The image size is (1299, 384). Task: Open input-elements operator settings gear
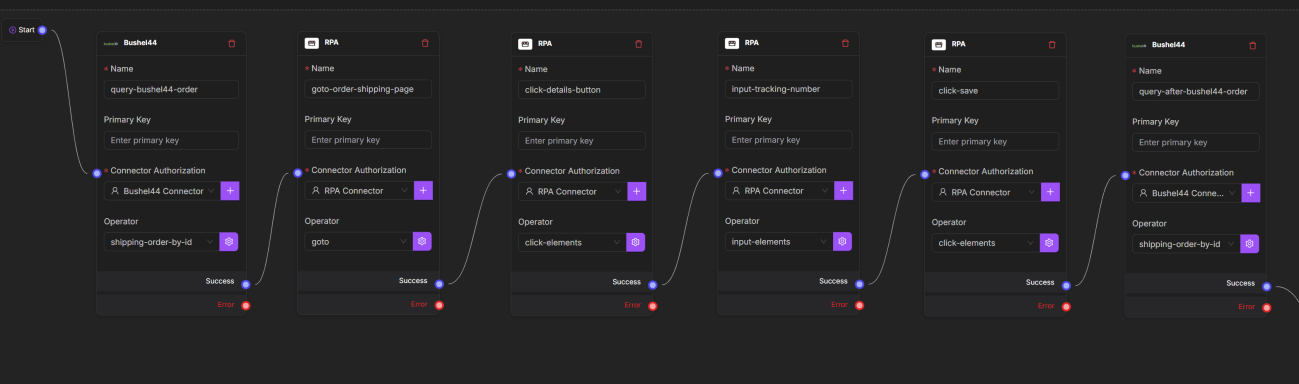click(843, 241)
